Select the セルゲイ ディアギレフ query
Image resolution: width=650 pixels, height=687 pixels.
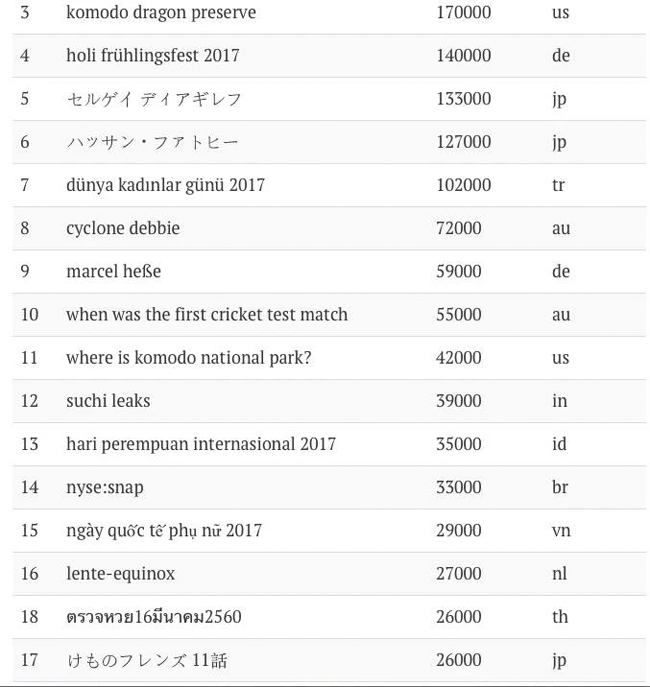pyautogui.click(x=154, y=99)
